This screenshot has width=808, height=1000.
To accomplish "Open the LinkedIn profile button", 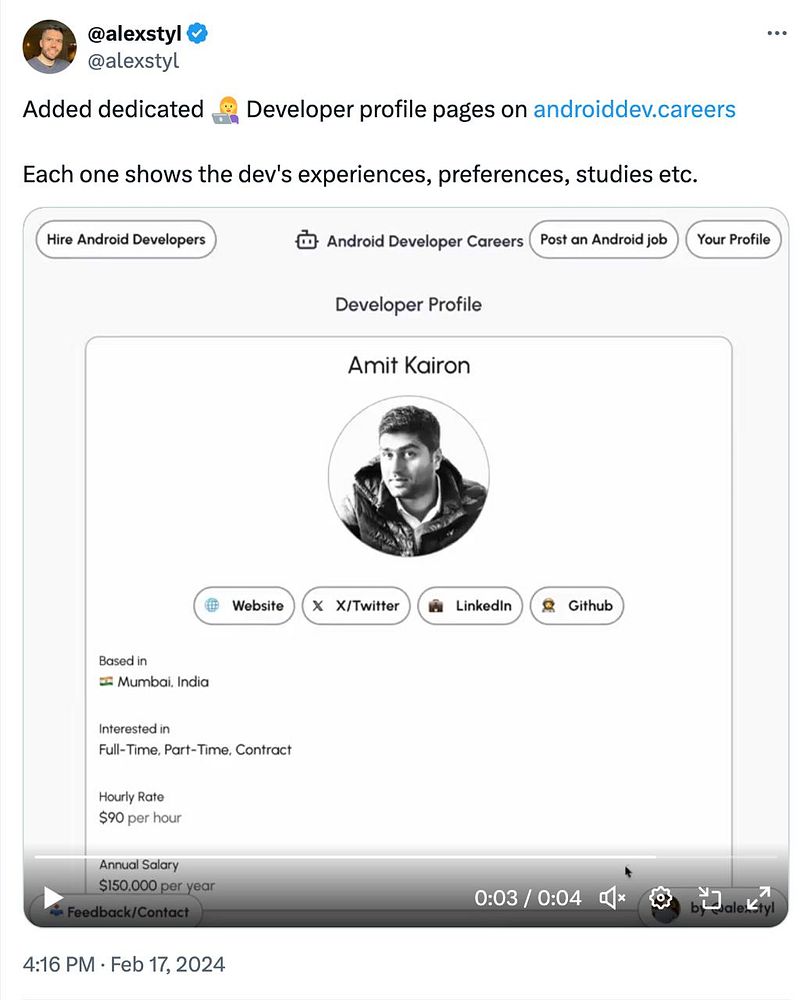I will tap(470, 605).
